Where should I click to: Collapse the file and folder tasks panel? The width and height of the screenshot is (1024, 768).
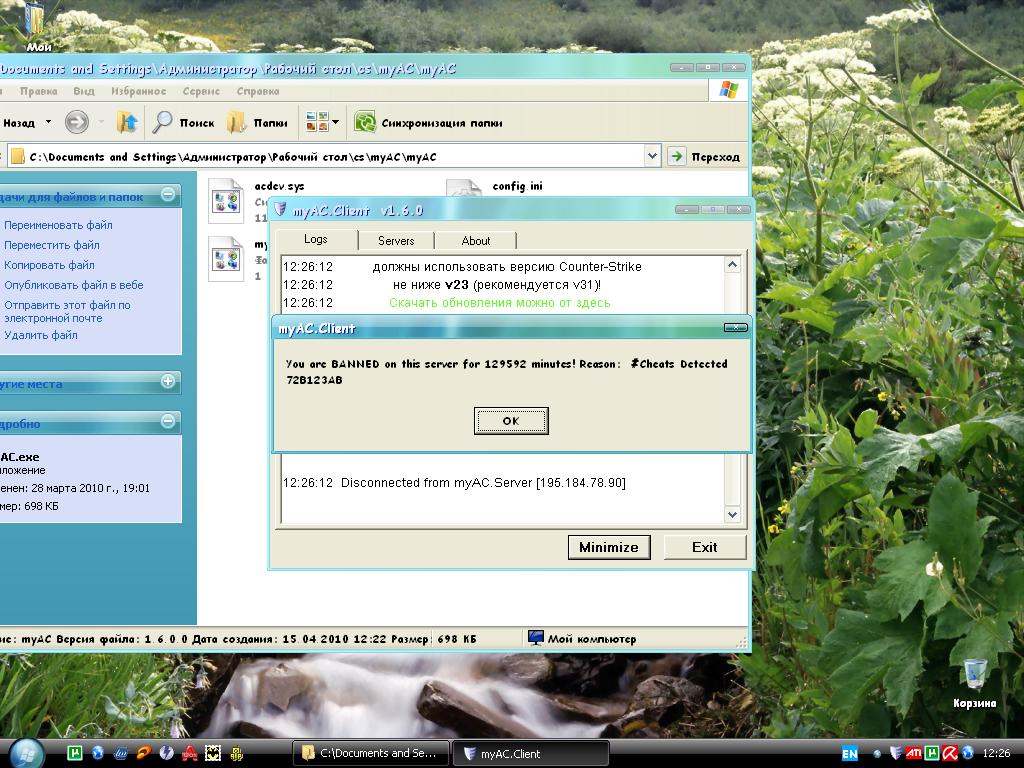coord(168,195)
